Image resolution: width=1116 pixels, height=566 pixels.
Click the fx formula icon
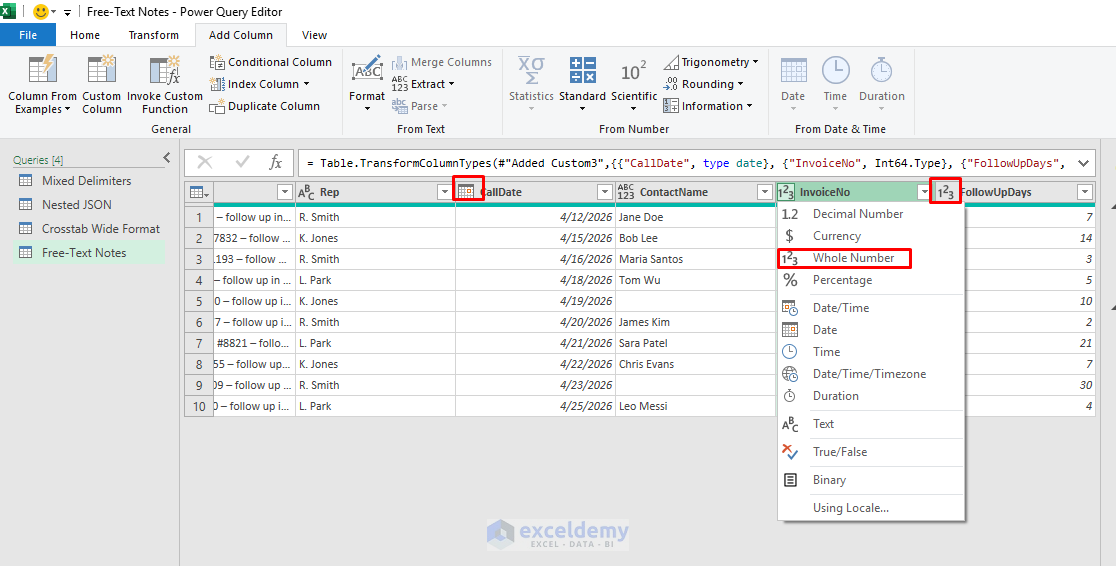[275, 163]
